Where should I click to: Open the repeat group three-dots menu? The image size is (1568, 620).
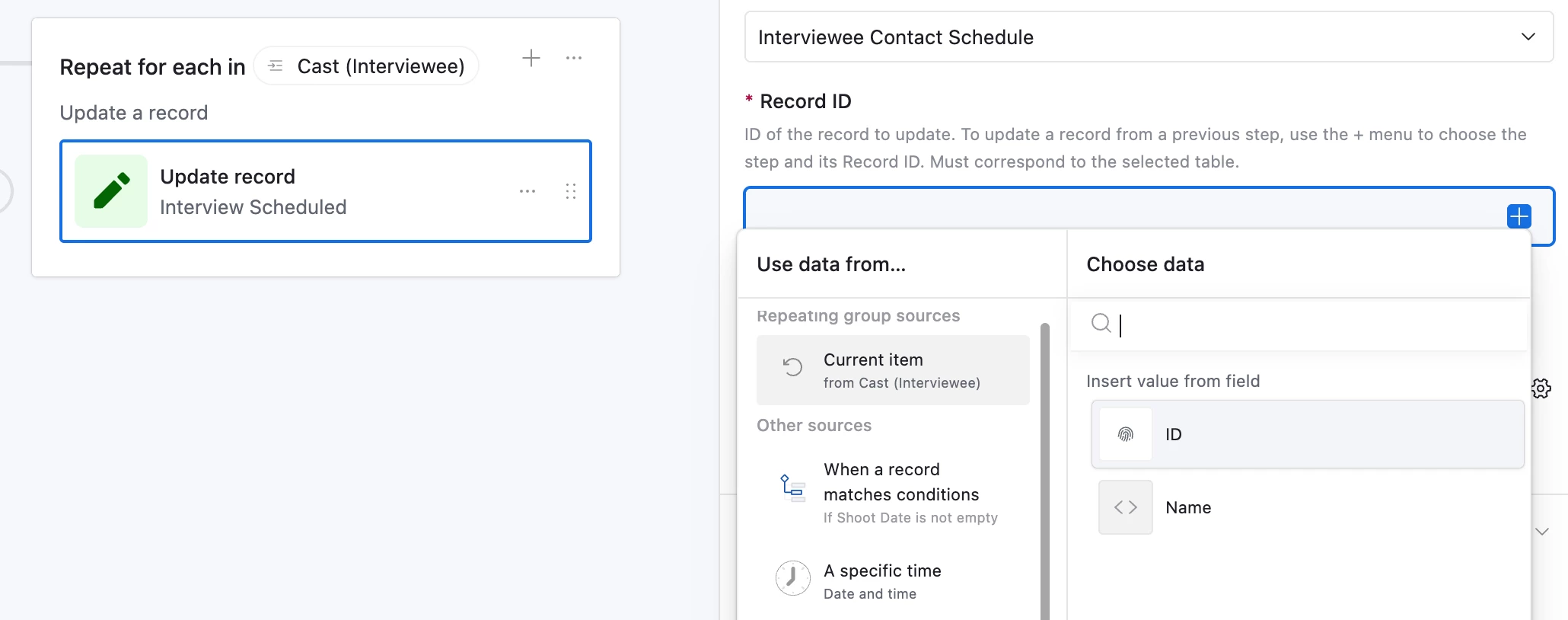click(574, 58)
